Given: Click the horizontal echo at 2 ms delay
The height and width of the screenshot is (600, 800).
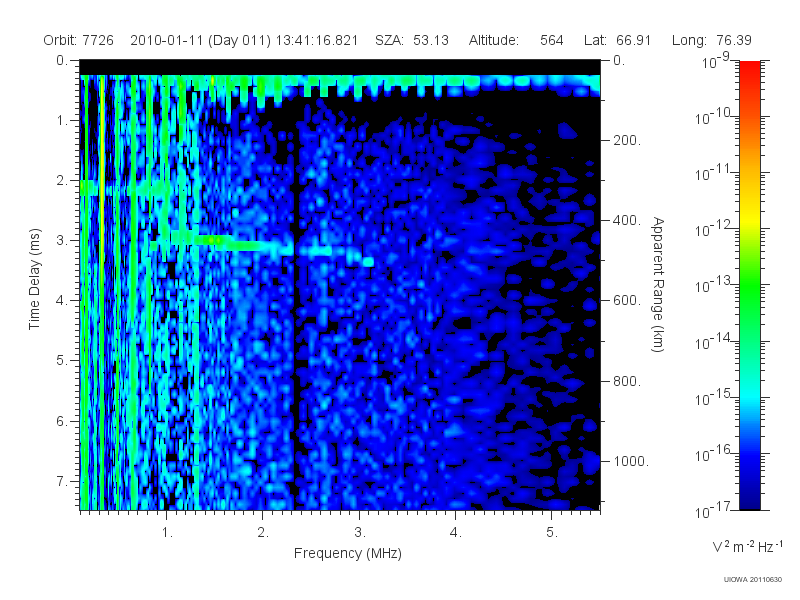Looking at the screenshot, I should tap(125, 188).
